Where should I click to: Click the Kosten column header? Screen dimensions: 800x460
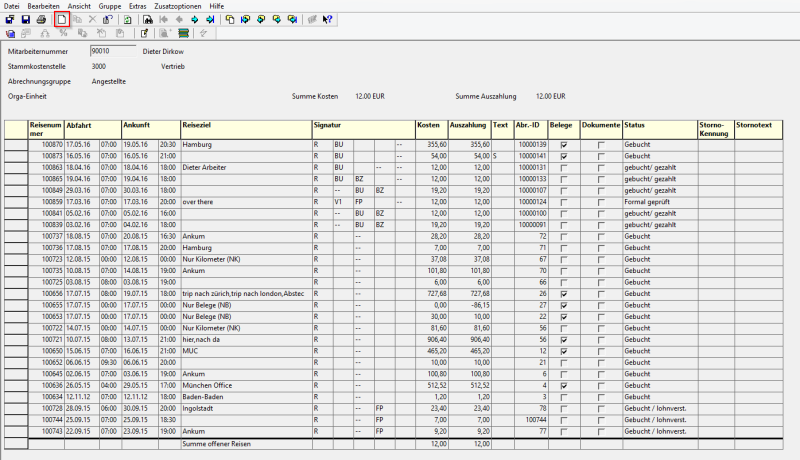click(432, 130)
